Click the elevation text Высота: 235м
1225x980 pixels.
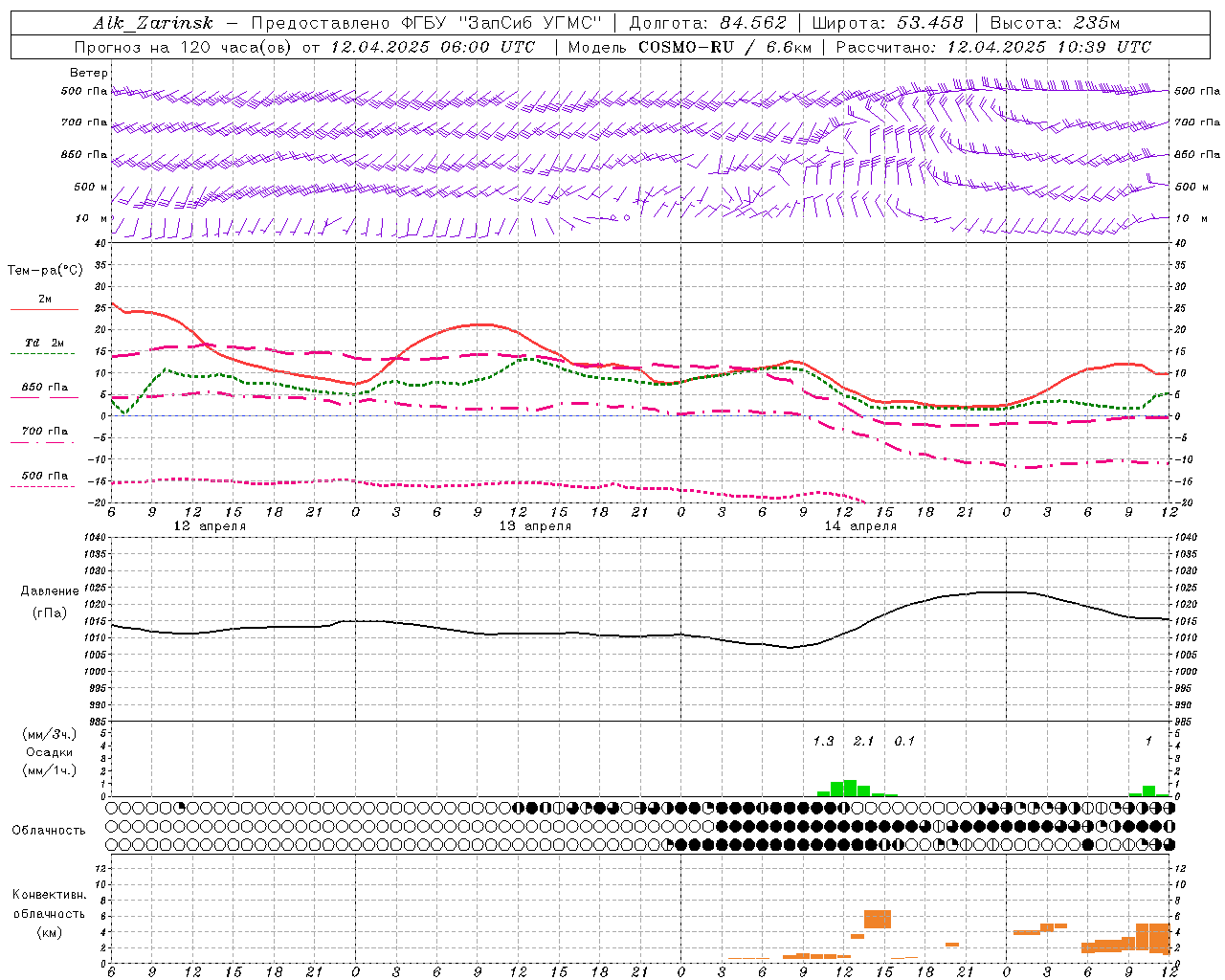(x=1055, y=23)
